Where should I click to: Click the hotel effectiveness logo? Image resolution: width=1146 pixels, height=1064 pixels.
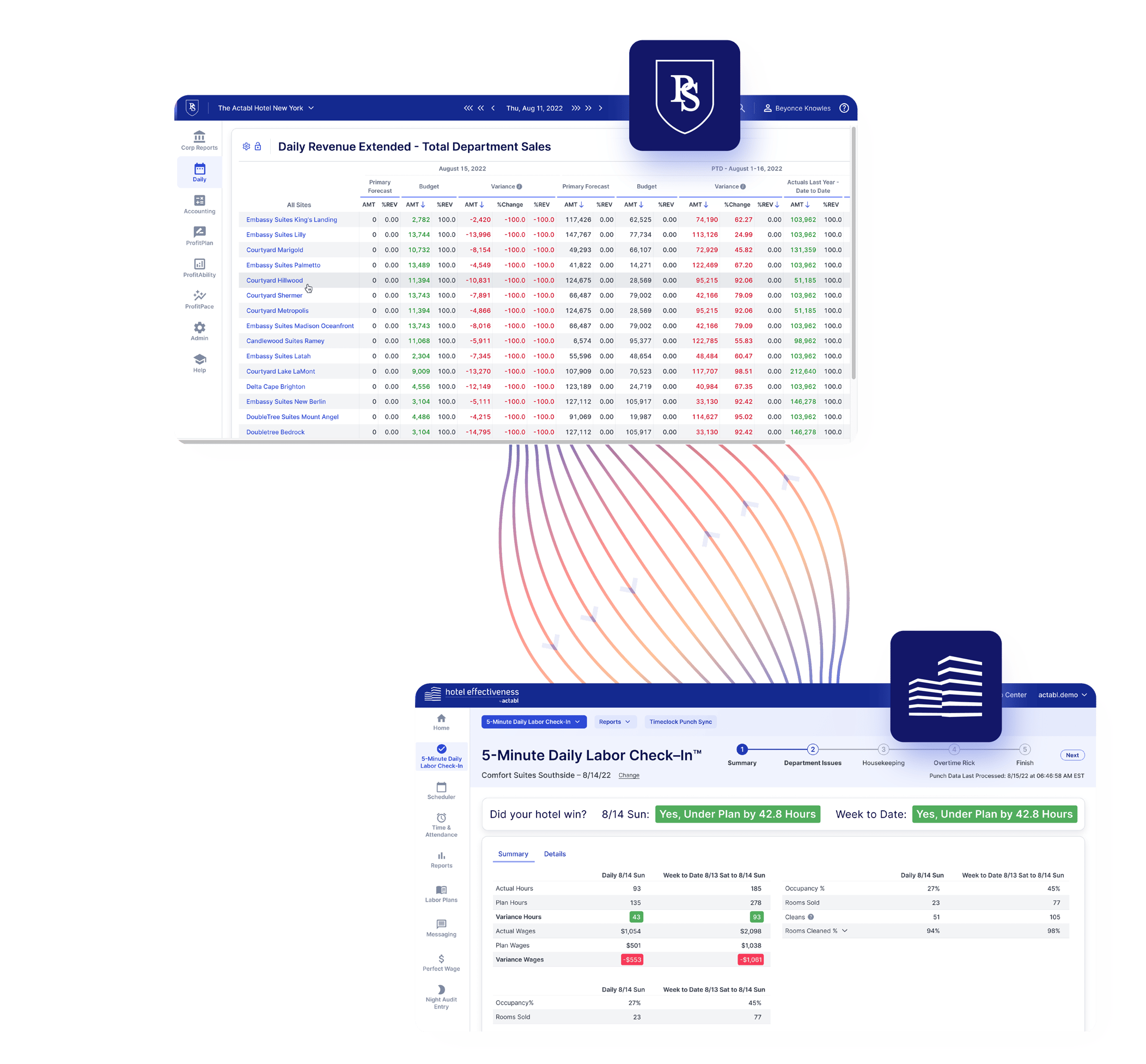(x=471, y=695)
